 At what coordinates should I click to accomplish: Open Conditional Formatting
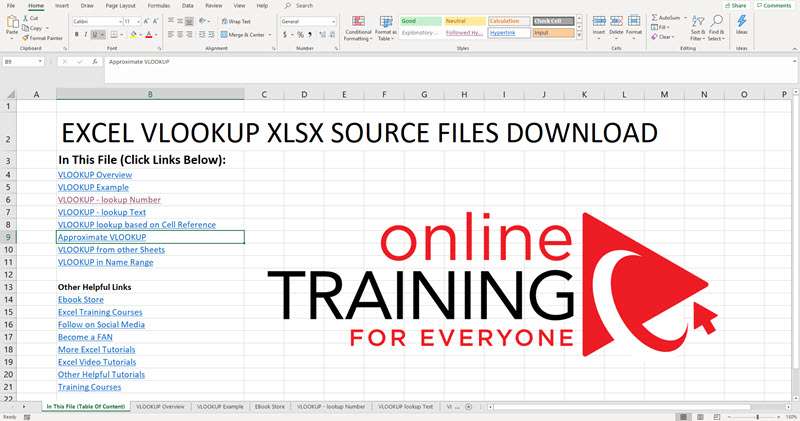coord(358,29)
